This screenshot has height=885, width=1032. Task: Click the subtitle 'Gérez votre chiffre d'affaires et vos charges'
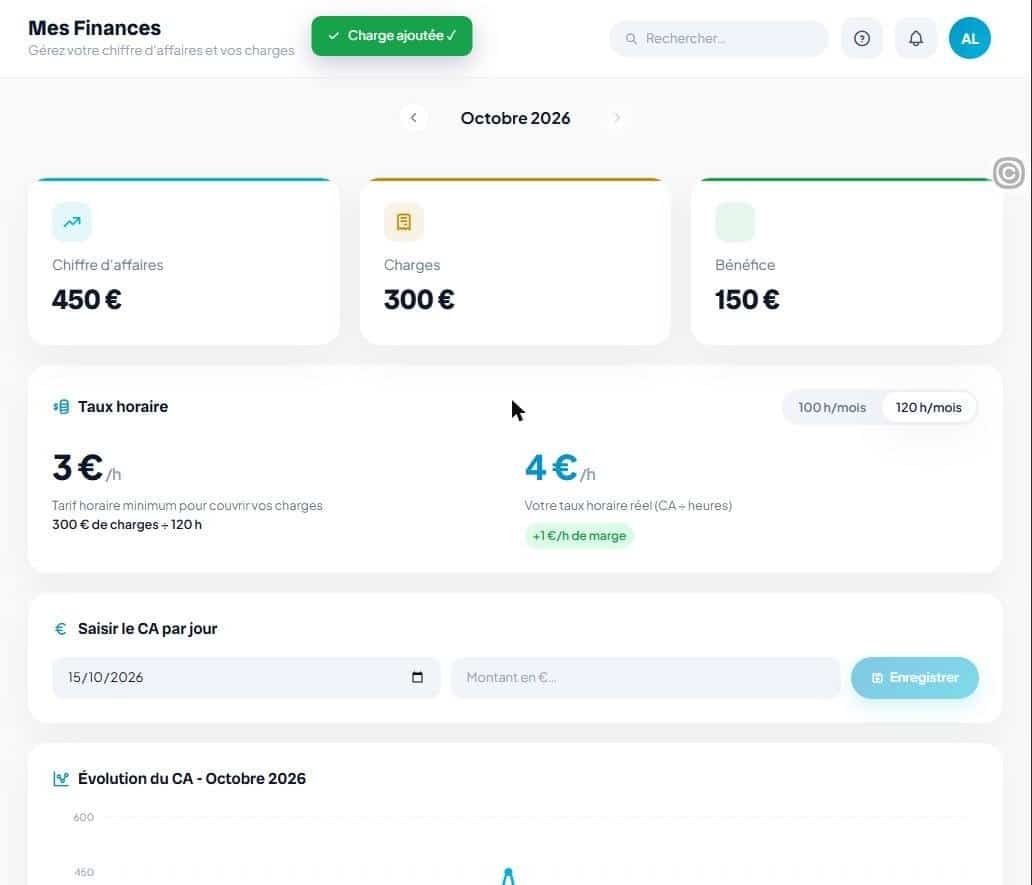click(161, 50)
